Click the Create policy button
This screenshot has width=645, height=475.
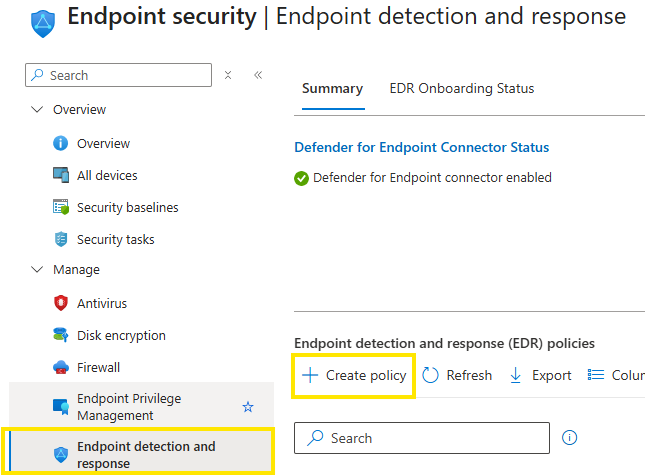[x=355, y=375]
